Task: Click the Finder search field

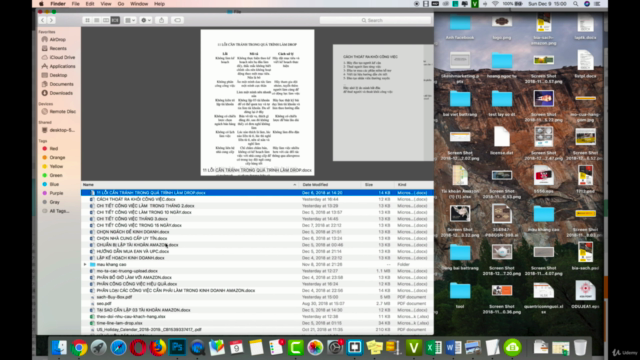Action: tap(375, 20)
